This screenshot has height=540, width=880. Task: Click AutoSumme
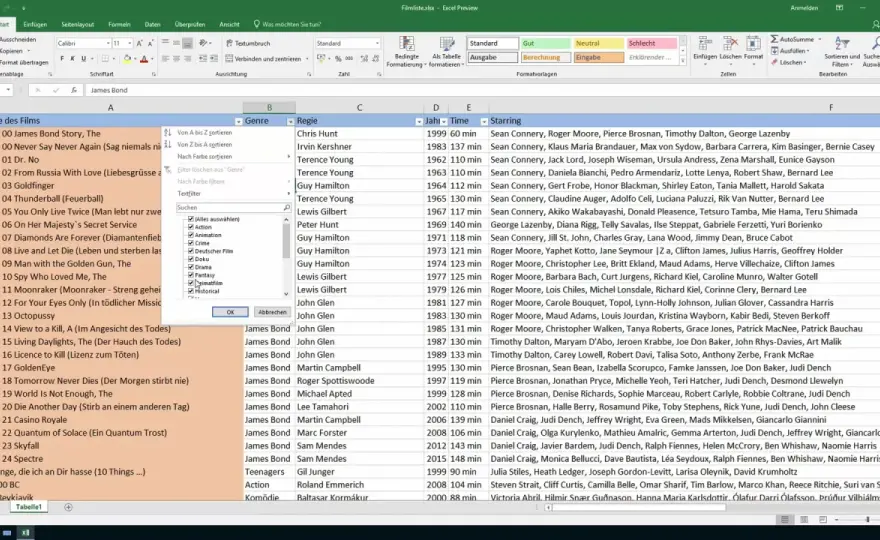pyautogui.click(x=792, y=39)
